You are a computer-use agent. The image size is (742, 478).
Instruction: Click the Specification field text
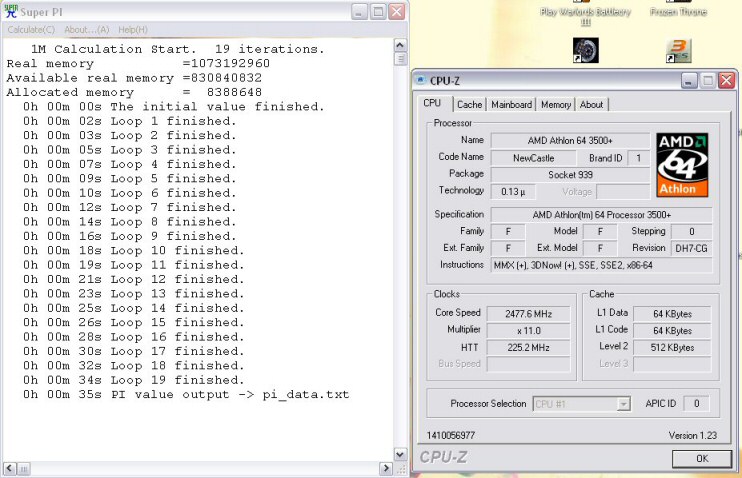[601, 215]
